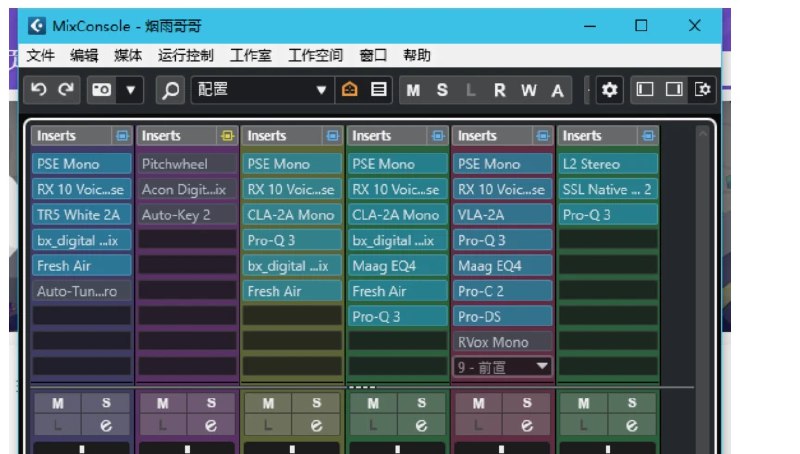
Task: Toggle global Listen L in toolbar
Action: pos(470,90)
